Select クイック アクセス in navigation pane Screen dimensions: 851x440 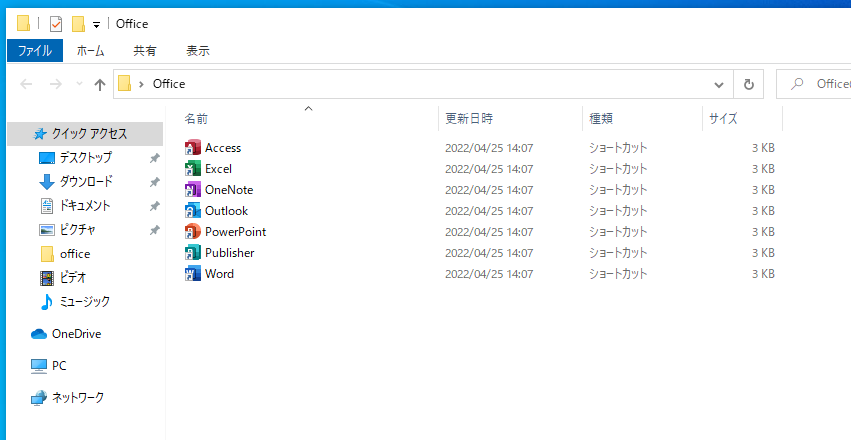click(x=90, y=133)
